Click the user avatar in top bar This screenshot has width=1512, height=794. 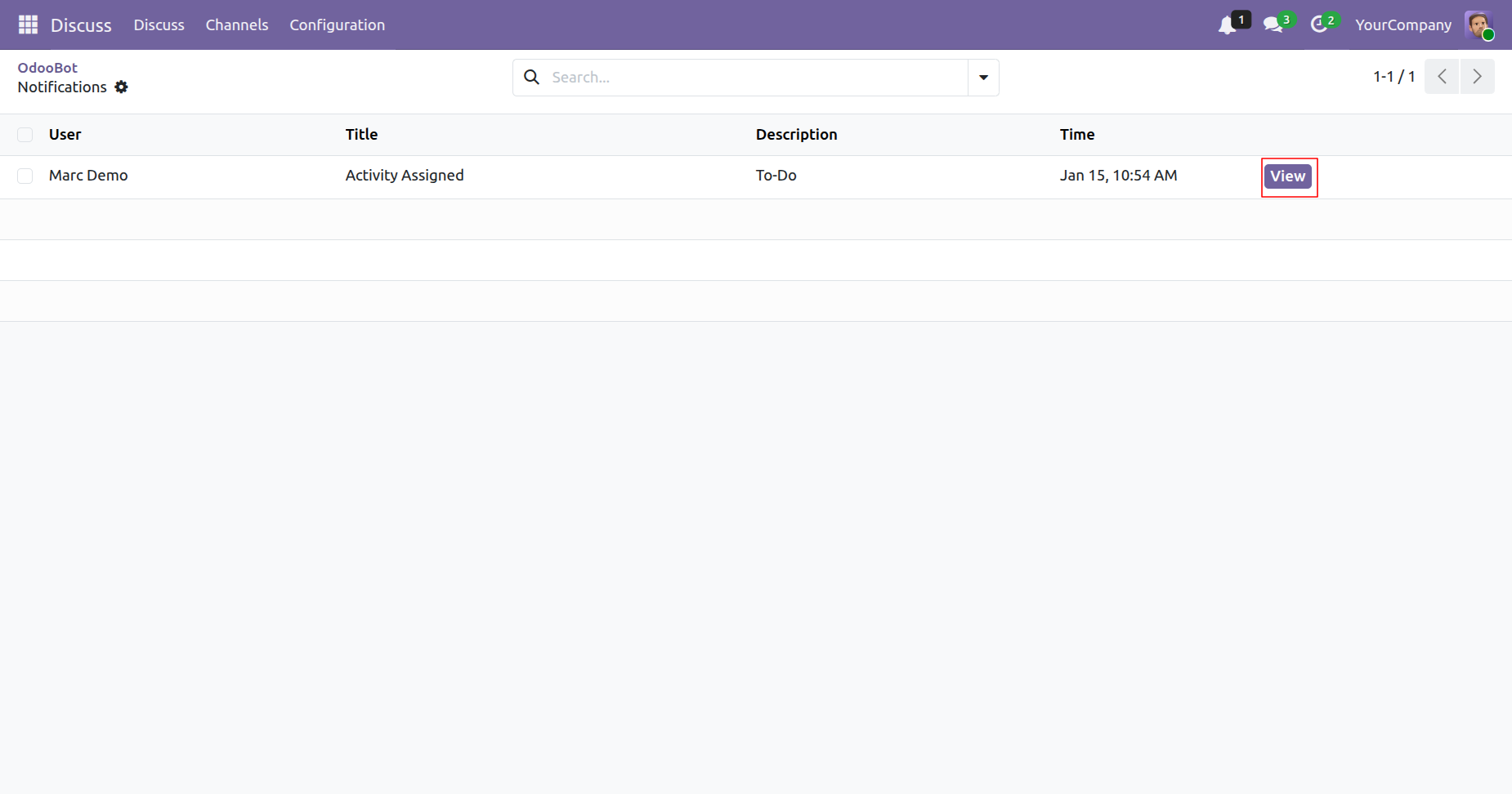pos(1478,25)
